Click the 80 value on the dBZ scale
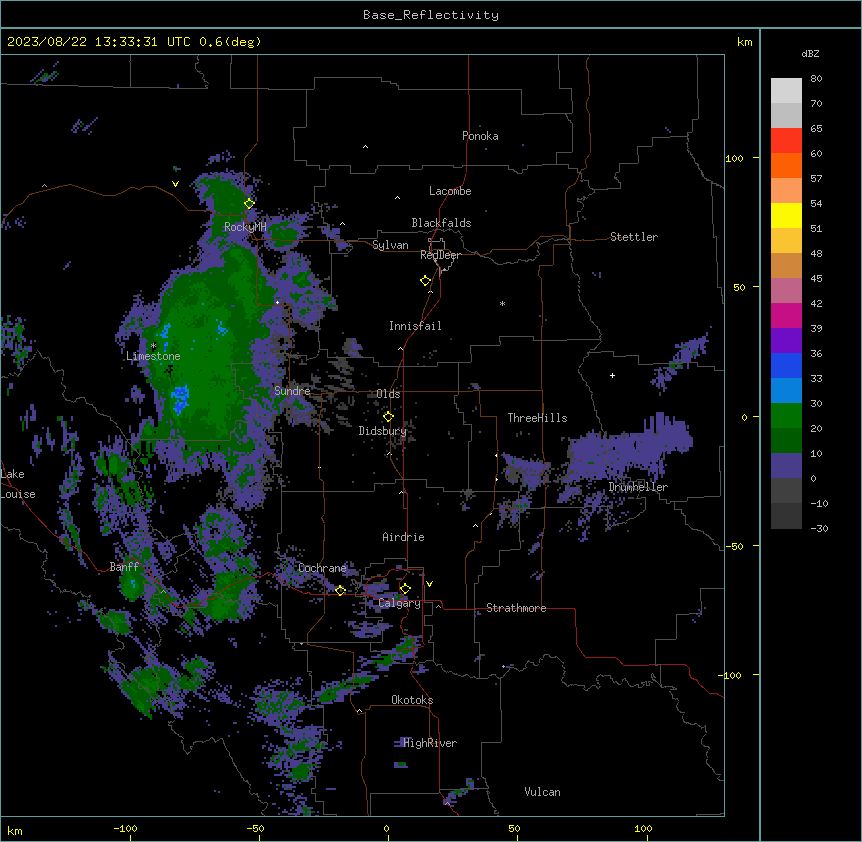The width and height of the screenshot is (862, 842). click(x=816, y=79)
